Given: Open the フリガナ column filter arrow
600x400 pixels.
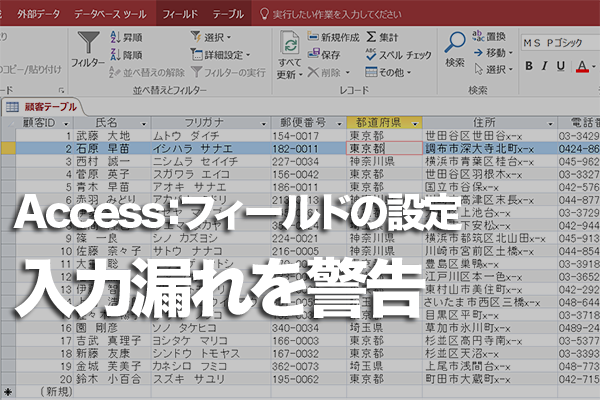Looking at the screenshot, I should coord(263,124).
